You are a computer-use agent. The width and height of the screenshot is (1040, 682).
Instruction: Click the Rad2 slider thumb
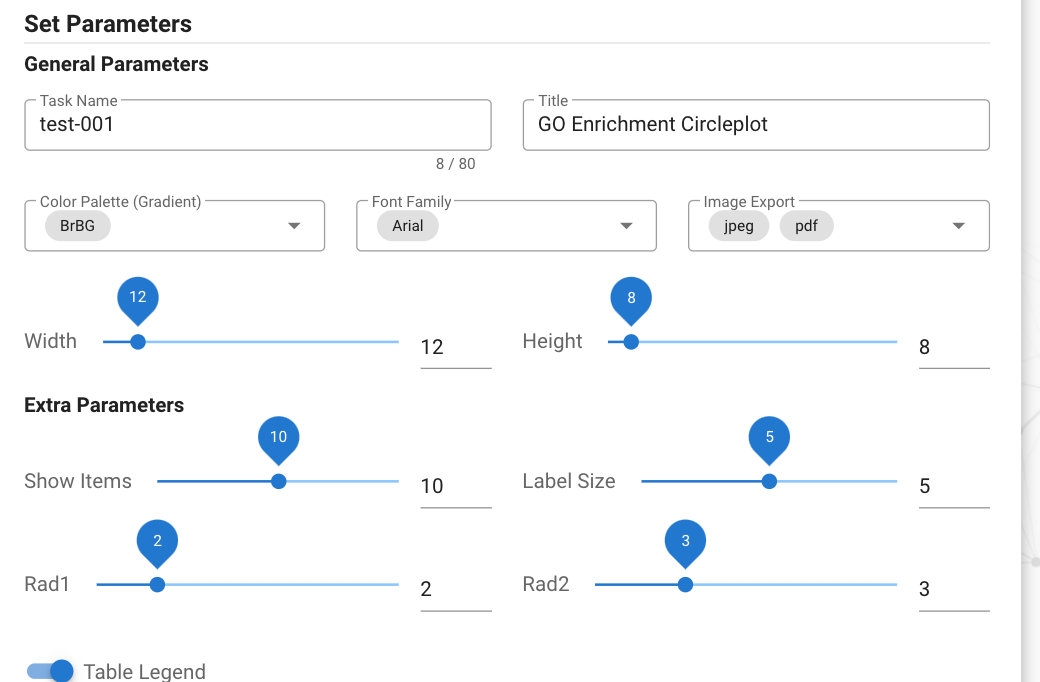click(685, 585)
